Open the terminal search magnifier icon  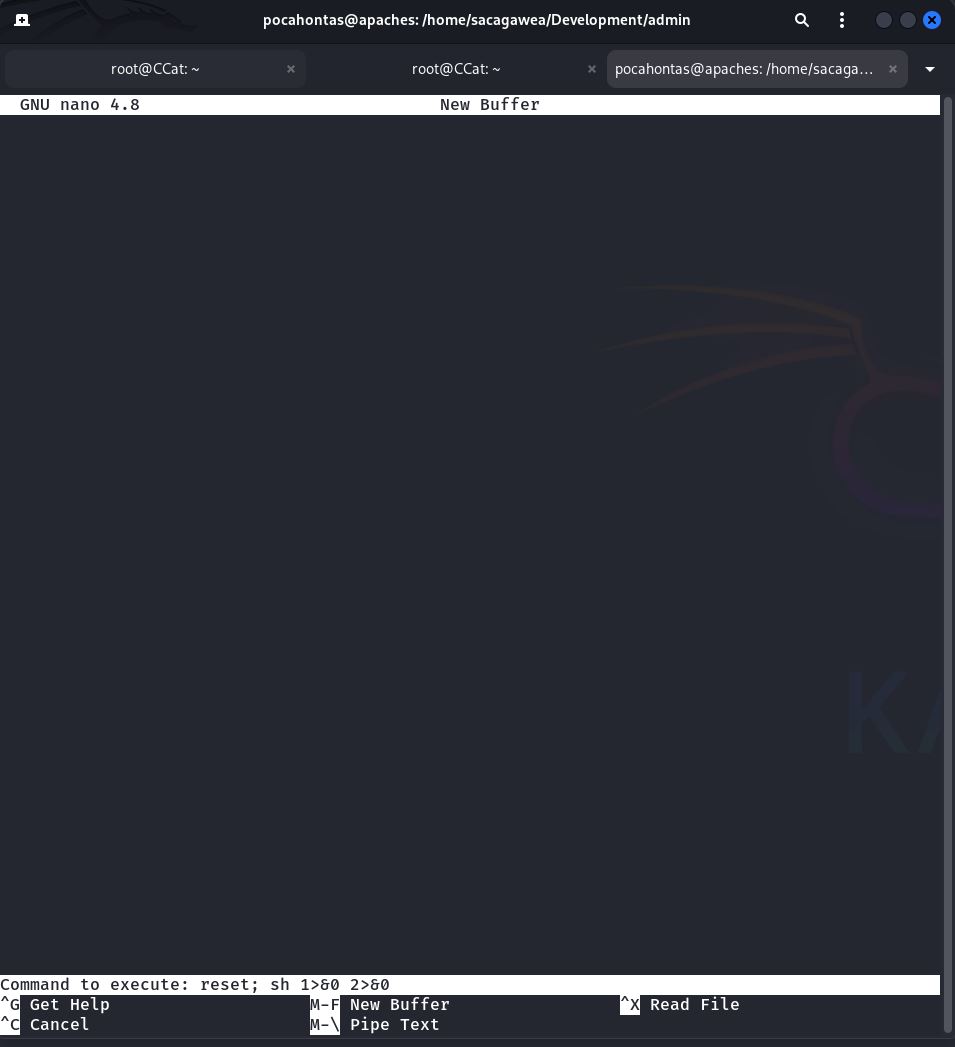(801, 20)
